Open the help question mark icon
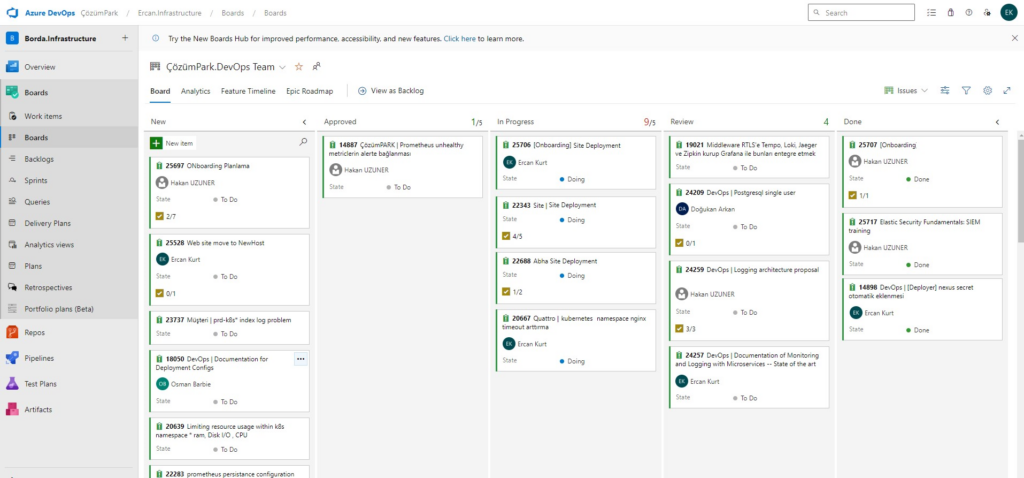Image resolution: width=1024 pixels, height=478 pixels. 969,12
